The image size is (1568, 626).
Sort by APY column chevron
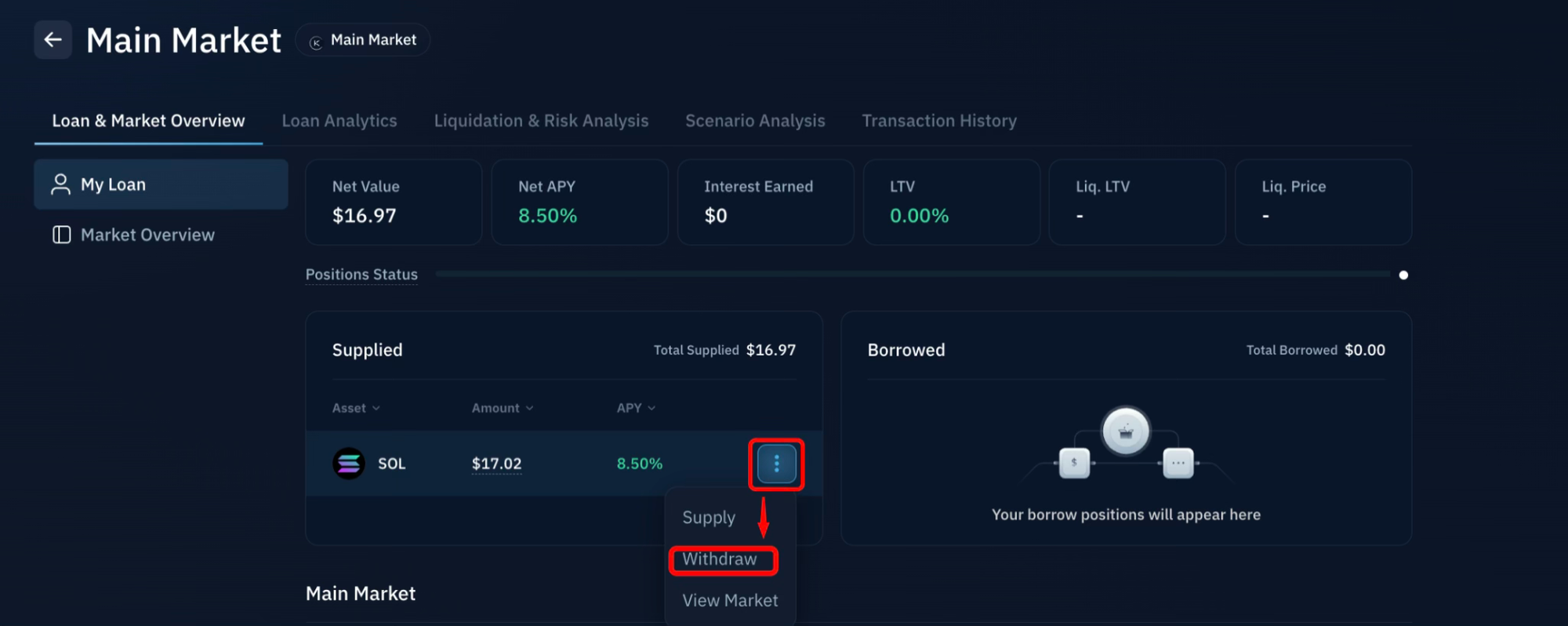(652, 408)
